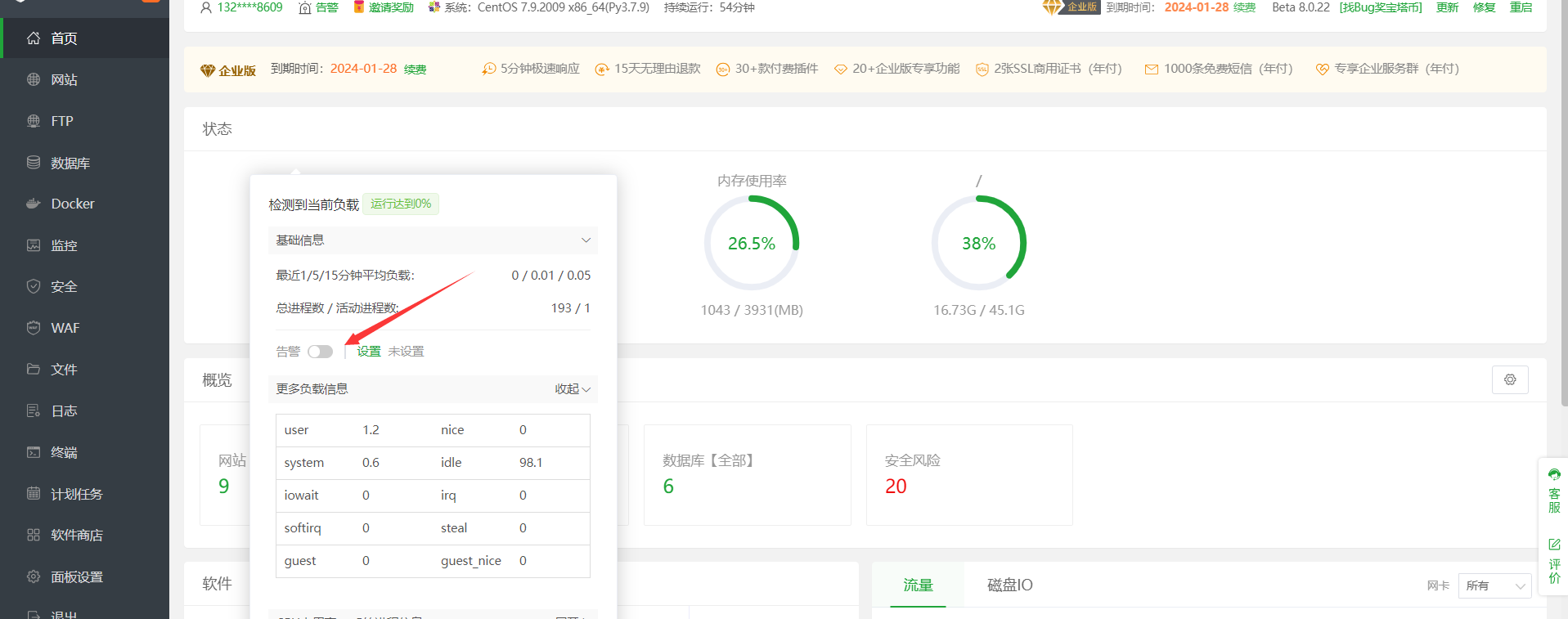Click the 告警 bell icon in top bar

[x=305, y=7]
